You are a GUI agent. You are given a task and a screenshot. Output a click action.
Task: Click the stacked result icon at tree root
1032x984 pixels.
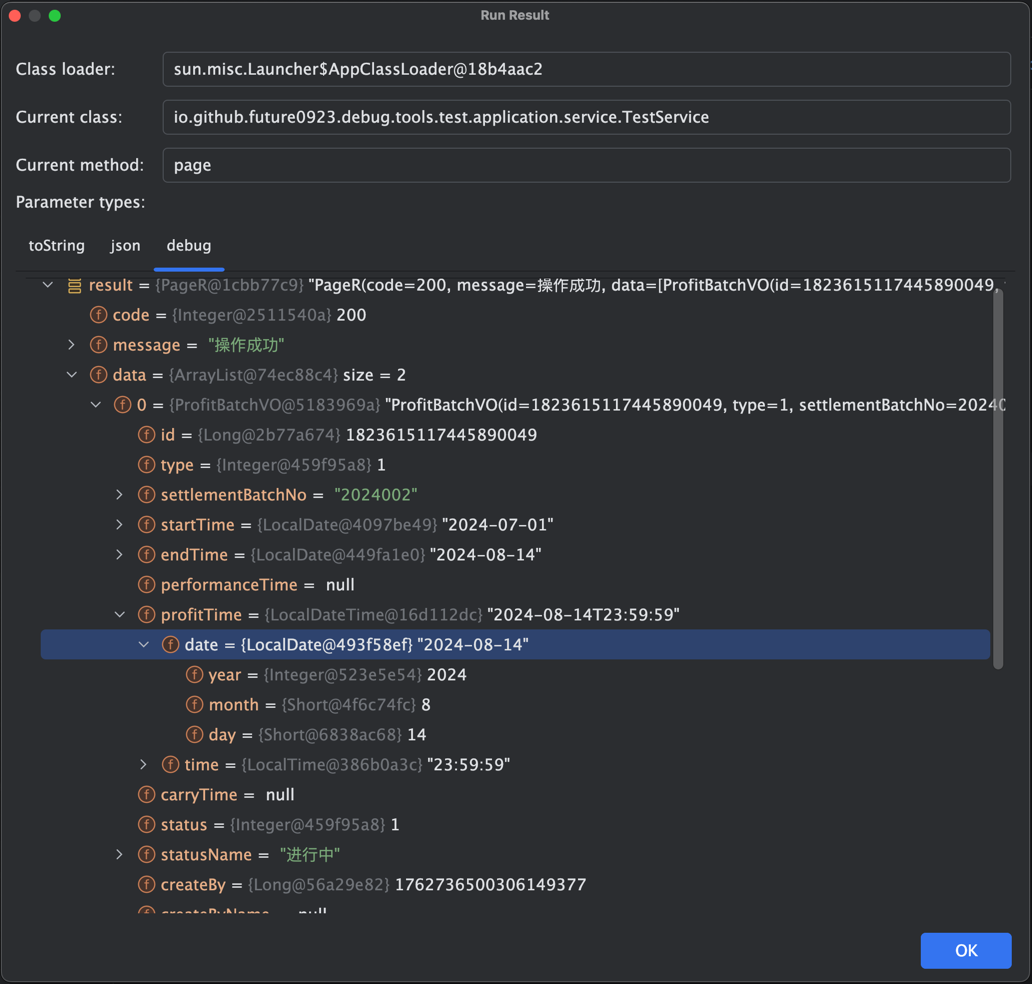tap(74, 286)
